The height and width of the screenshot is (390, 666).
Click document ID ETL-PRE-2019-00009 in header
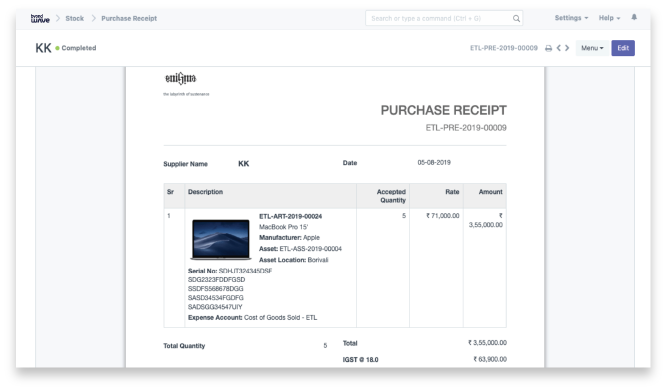point(504,48)
